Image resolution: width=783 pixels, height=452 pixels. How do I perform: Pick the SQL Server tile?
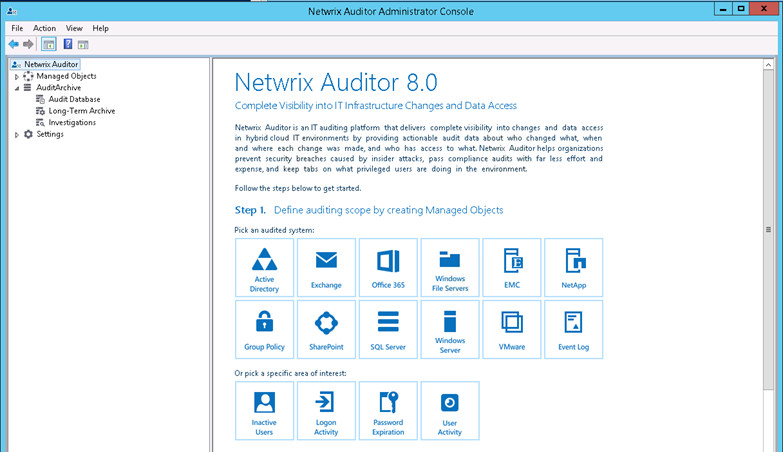pyautogui.click(x=388, y=330)
